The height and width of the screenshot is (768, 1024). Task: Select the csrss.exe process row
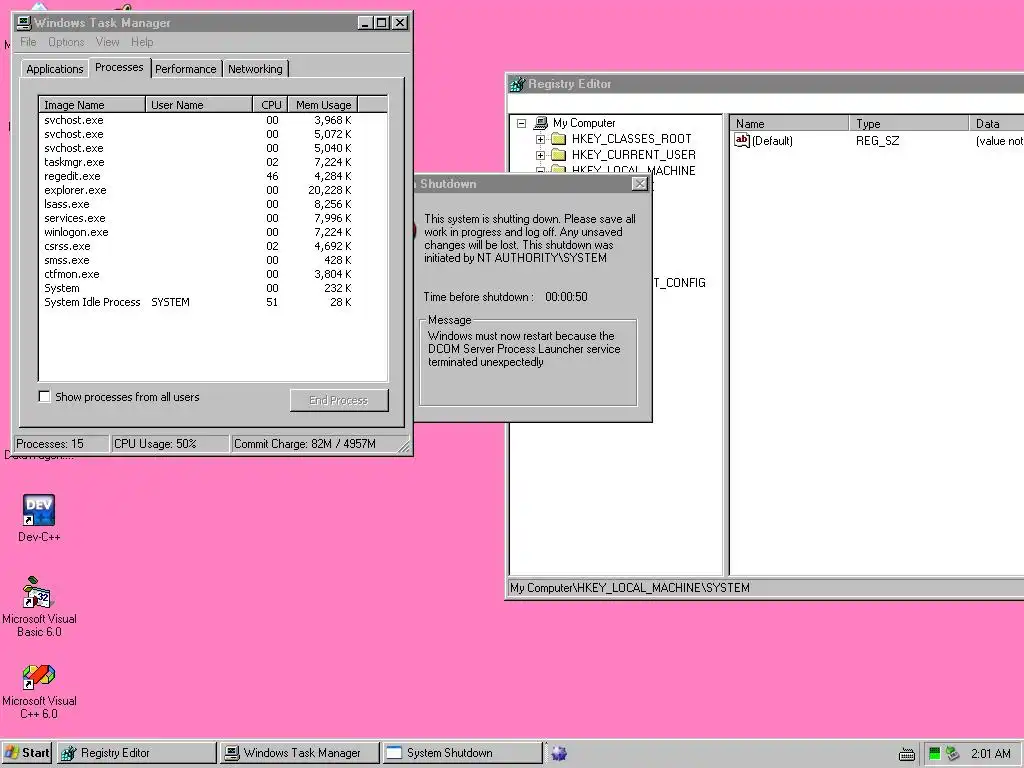point(212,246)
